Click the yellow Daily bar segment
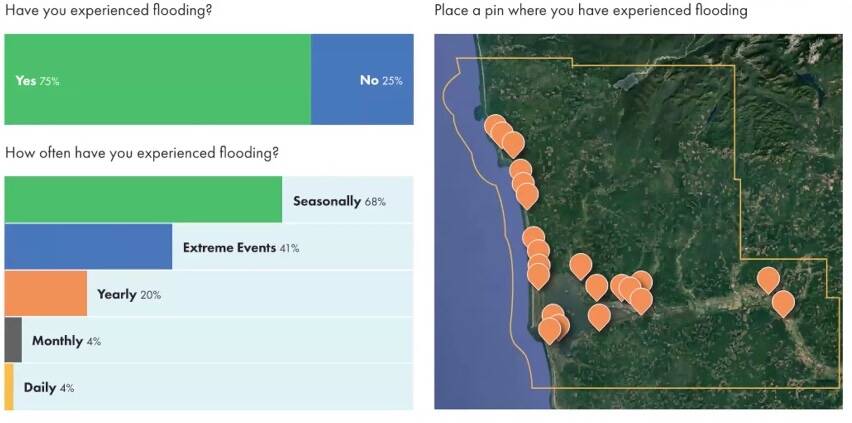Screen dimensions: 852x423 (x=9, y=387)
